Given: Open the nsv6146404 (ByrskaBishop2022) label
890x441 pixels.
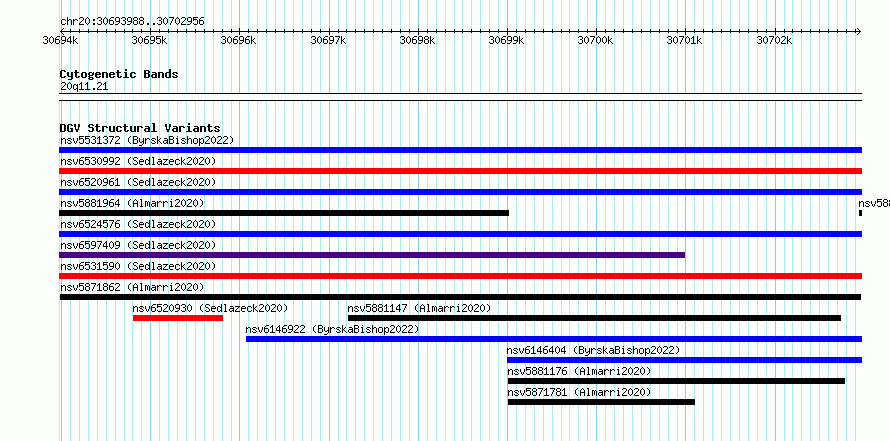Looking at the screenshot, I should [593, 350].
